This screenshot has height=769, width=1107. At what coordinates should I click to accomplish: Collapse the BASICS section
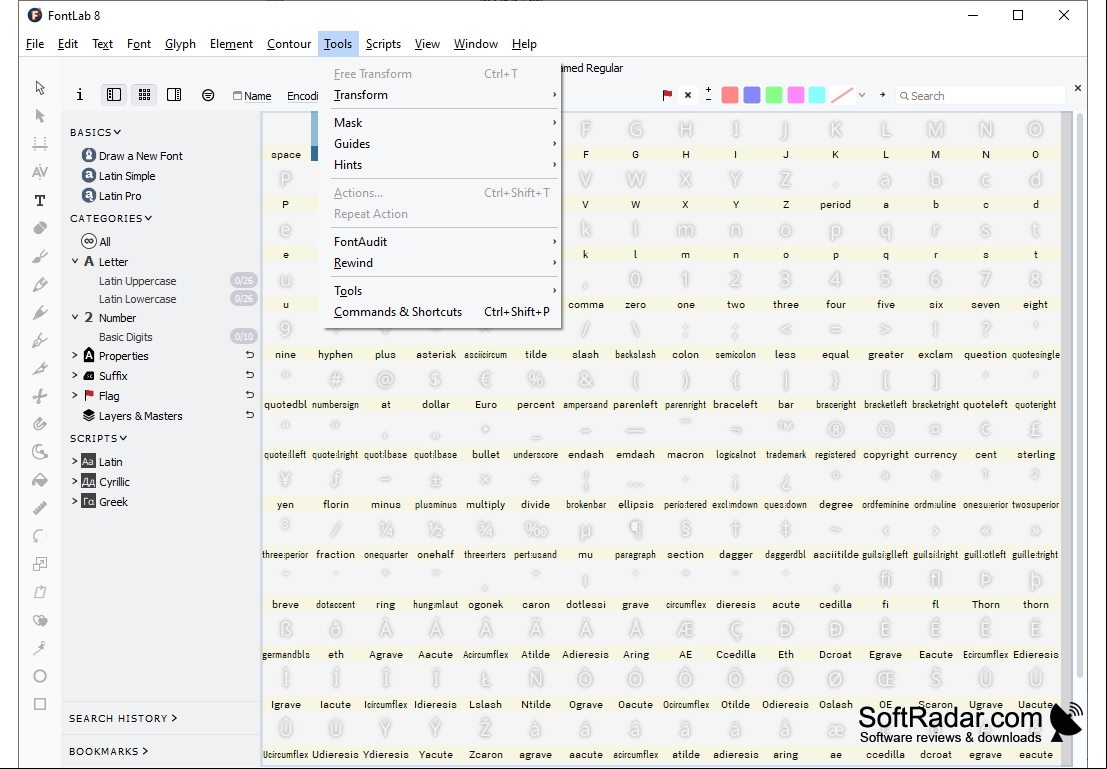117,132
